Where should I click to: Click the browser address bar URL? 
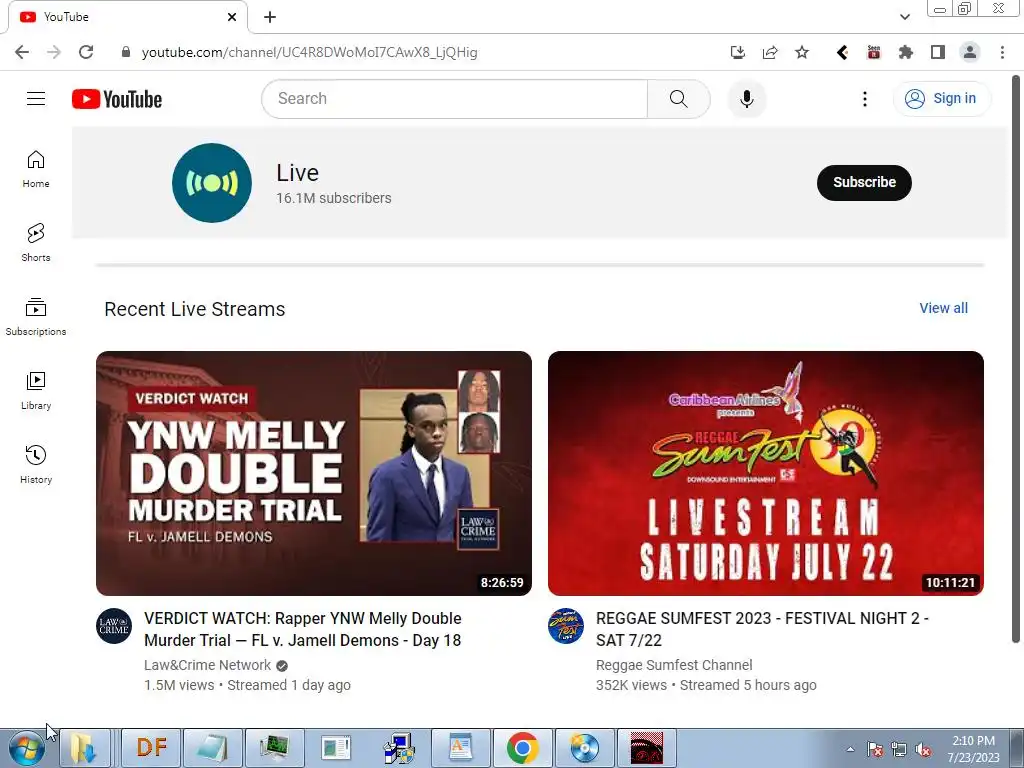tap(310, 52)
